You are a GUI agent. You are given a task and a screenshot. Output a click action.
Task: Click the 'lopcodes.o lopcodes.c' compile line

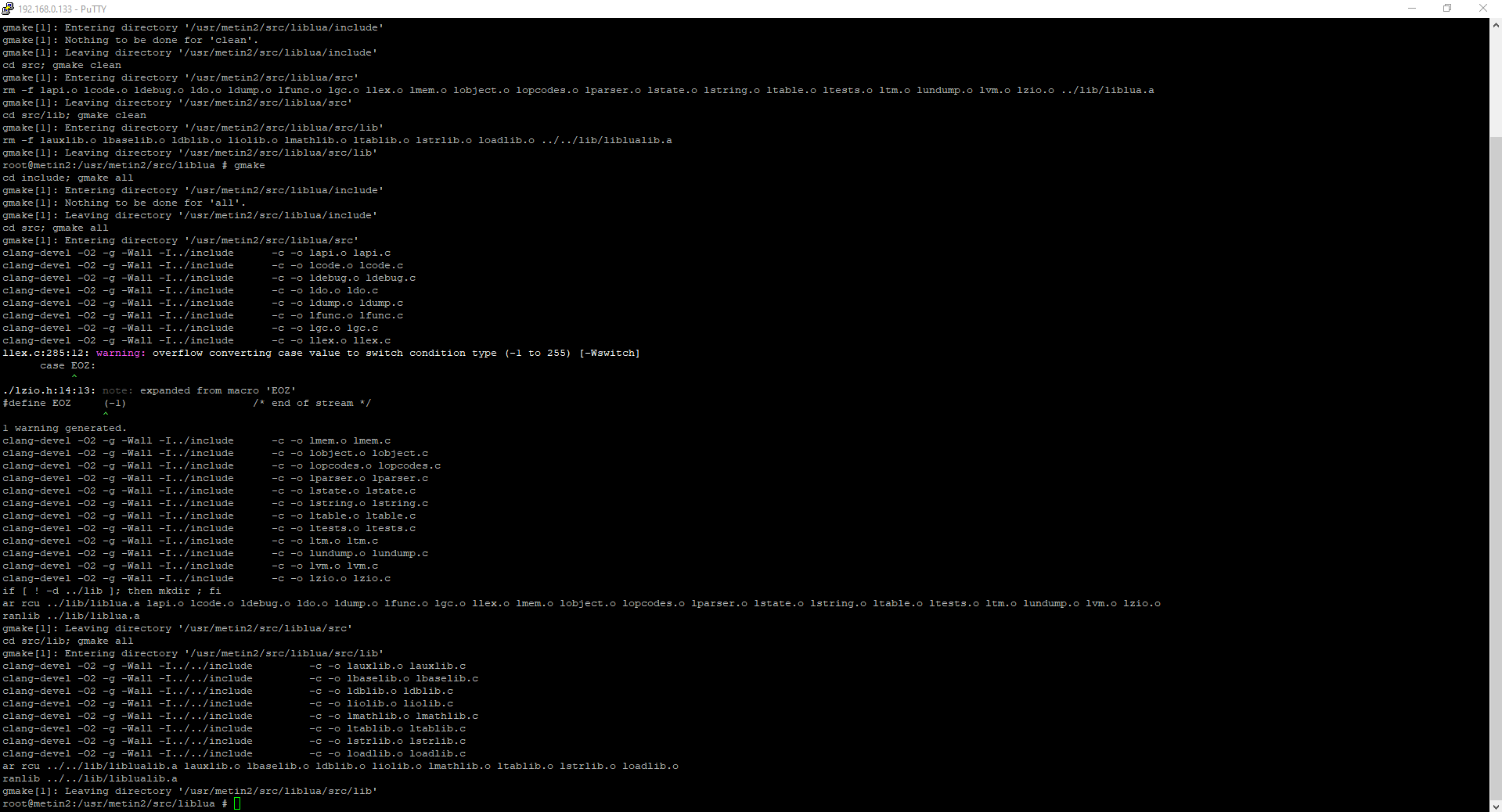[x=222, y=465]
